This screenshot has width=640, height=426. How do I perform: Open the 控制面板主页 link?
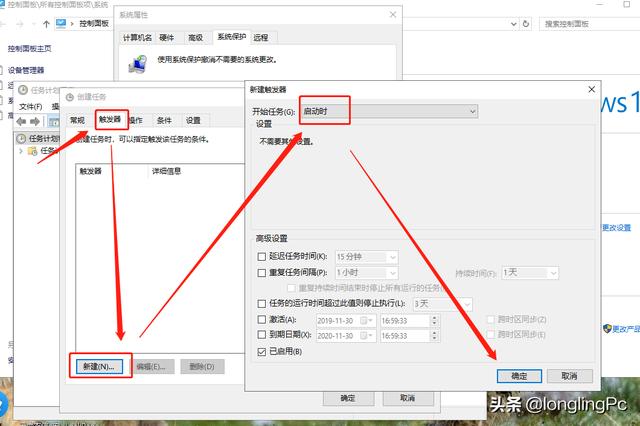pyautogui.click(x=30, y=49)
